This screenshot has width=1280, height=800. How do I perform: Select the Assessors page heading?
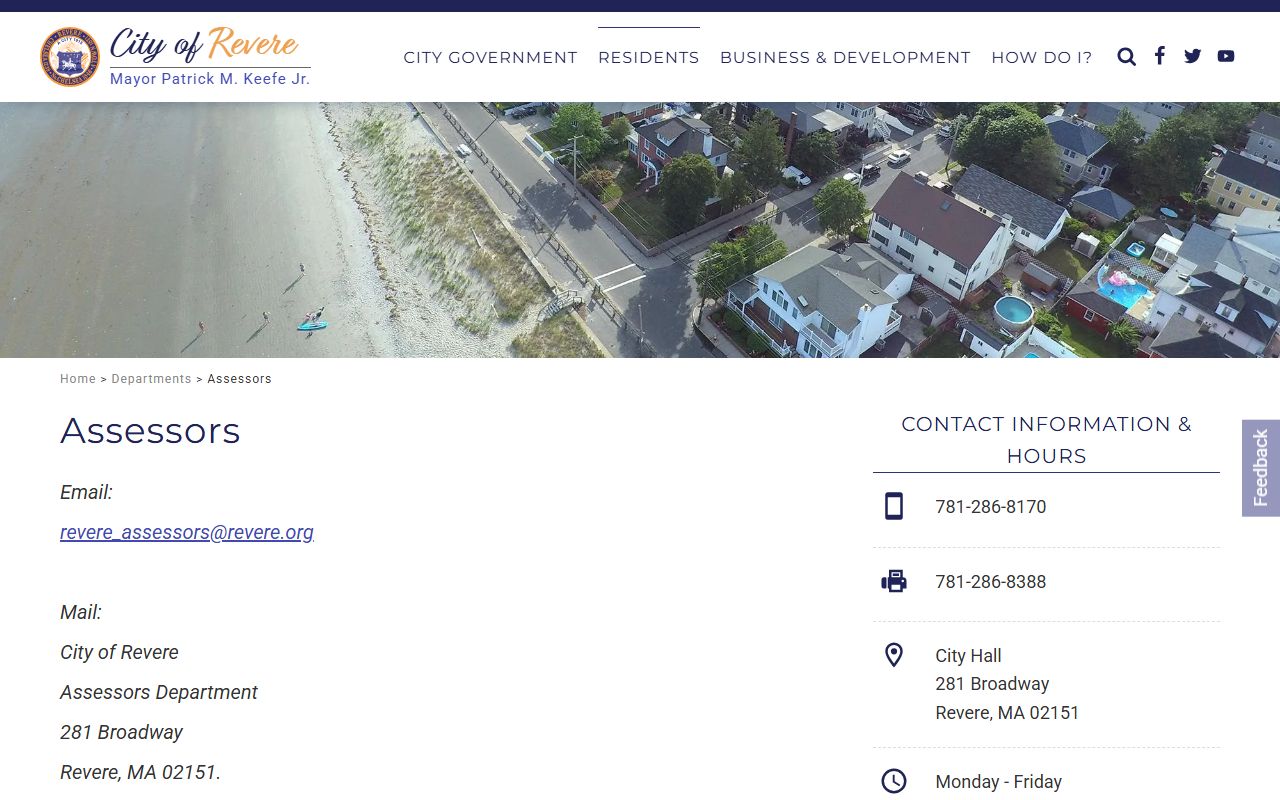150,431
